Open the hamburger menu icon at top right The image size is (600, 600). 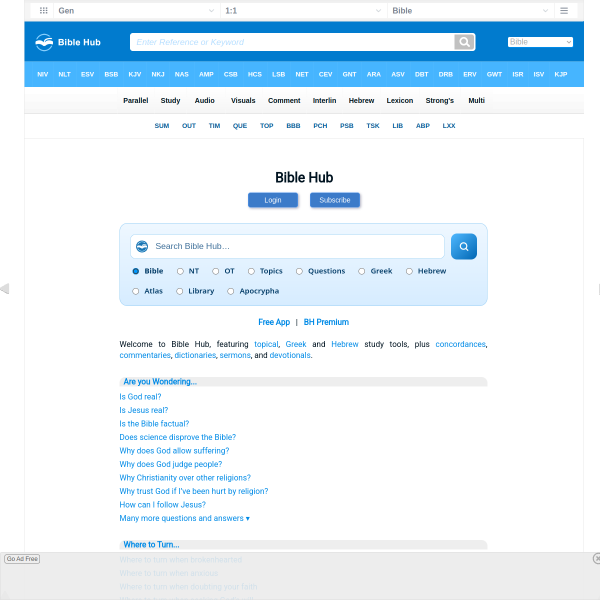564,10
